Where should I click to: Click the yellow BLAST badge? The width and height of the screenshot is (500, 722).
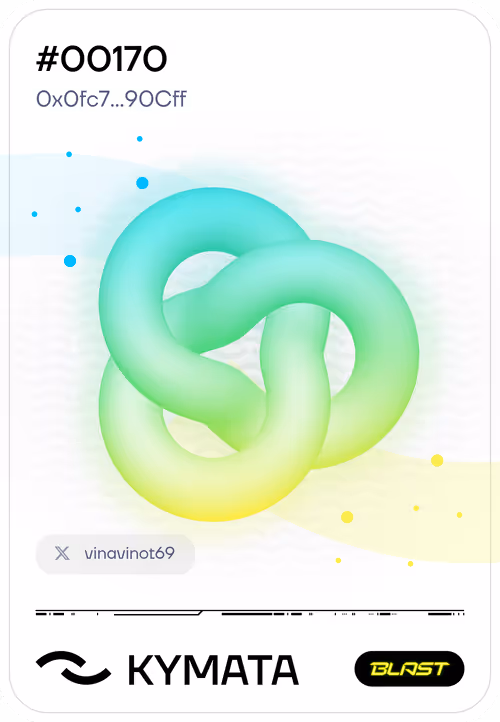(x=409, y=669)
